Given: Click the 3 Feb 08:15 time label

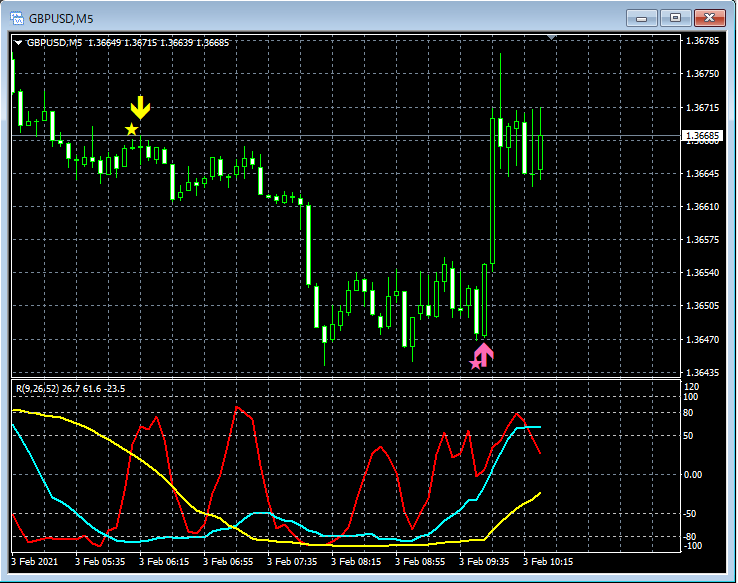Looking at the screenshot, I should [356, 561].
